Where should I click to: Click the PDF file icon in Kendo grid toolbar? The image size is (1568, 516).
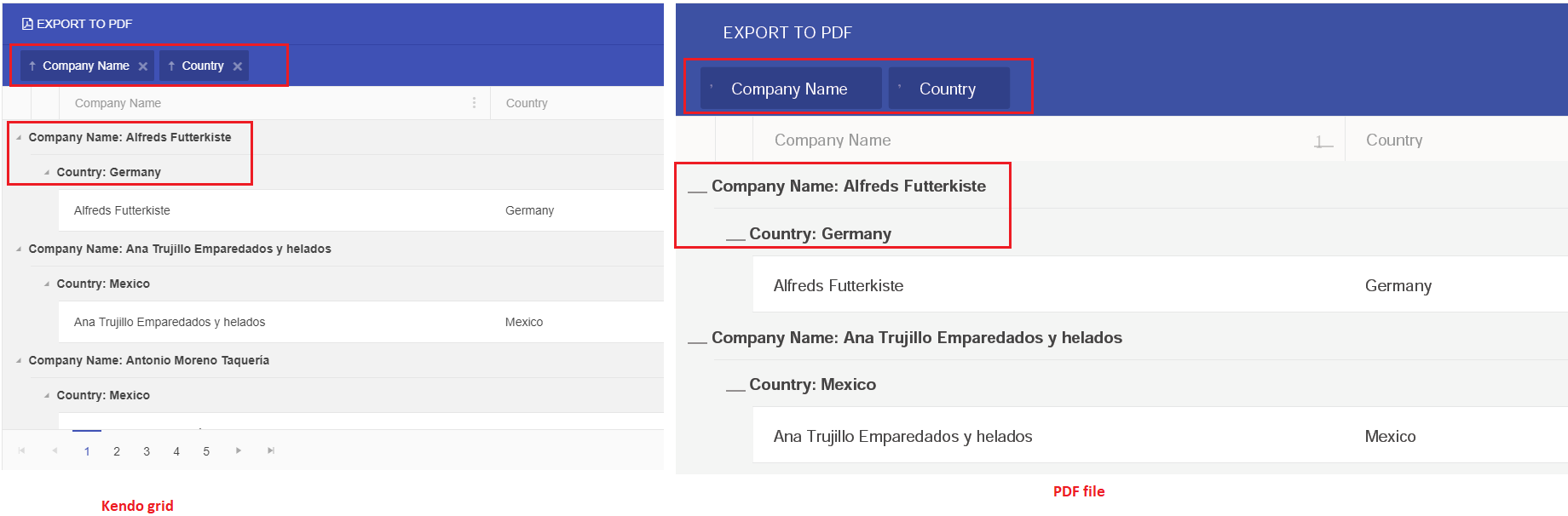27,24
